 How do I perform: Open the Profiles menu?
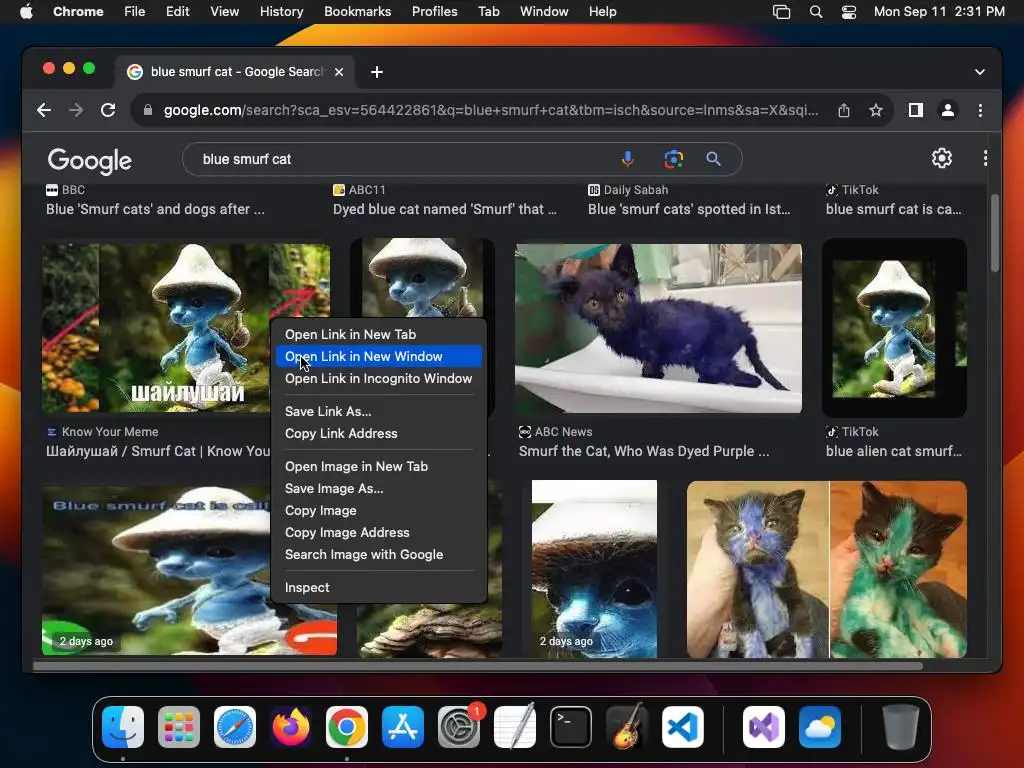pyautogui.click(x=434, y=12)
